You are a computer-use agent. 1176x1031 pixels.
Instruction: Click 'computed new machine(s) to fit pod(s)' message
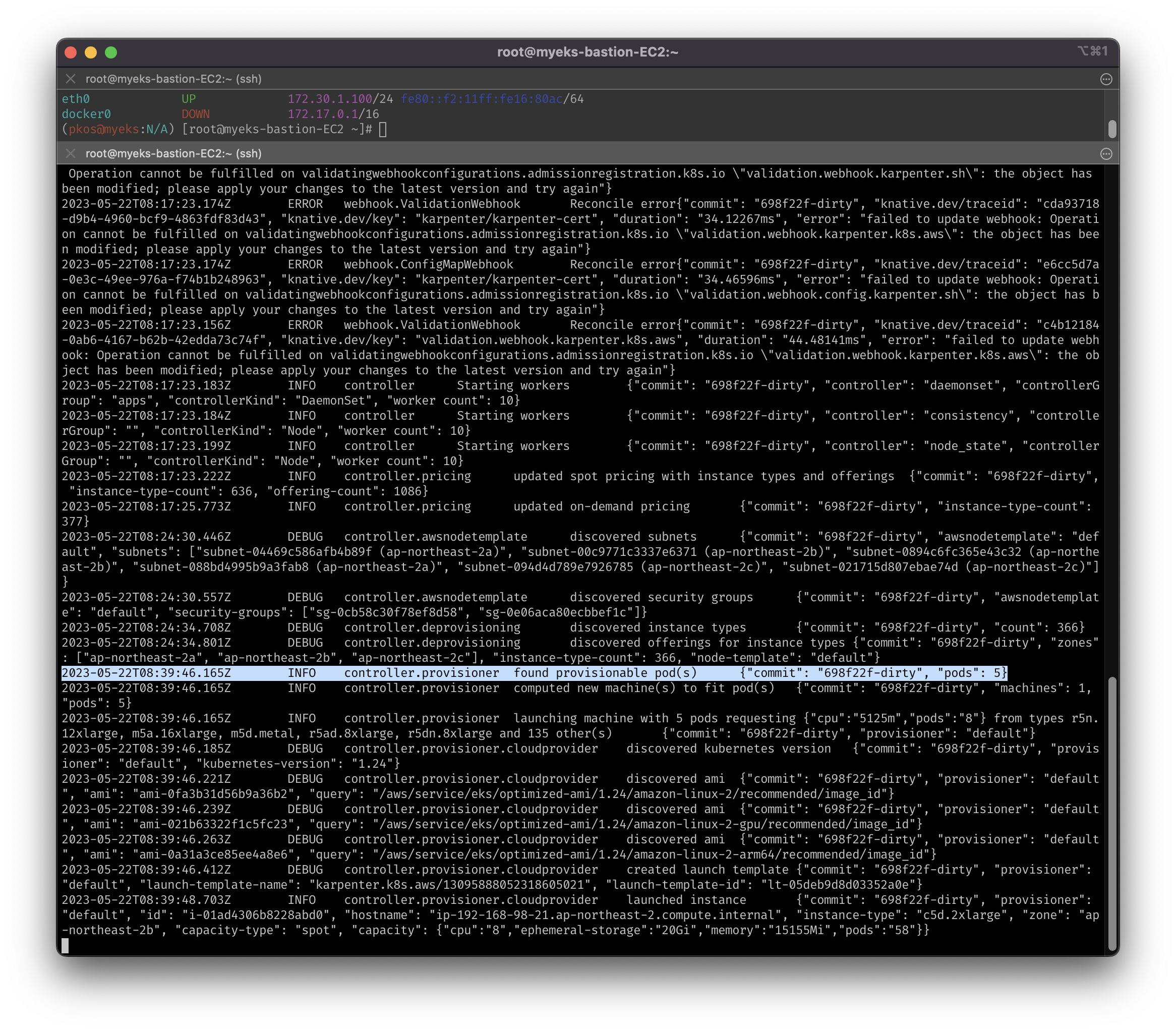click(644, 688)
